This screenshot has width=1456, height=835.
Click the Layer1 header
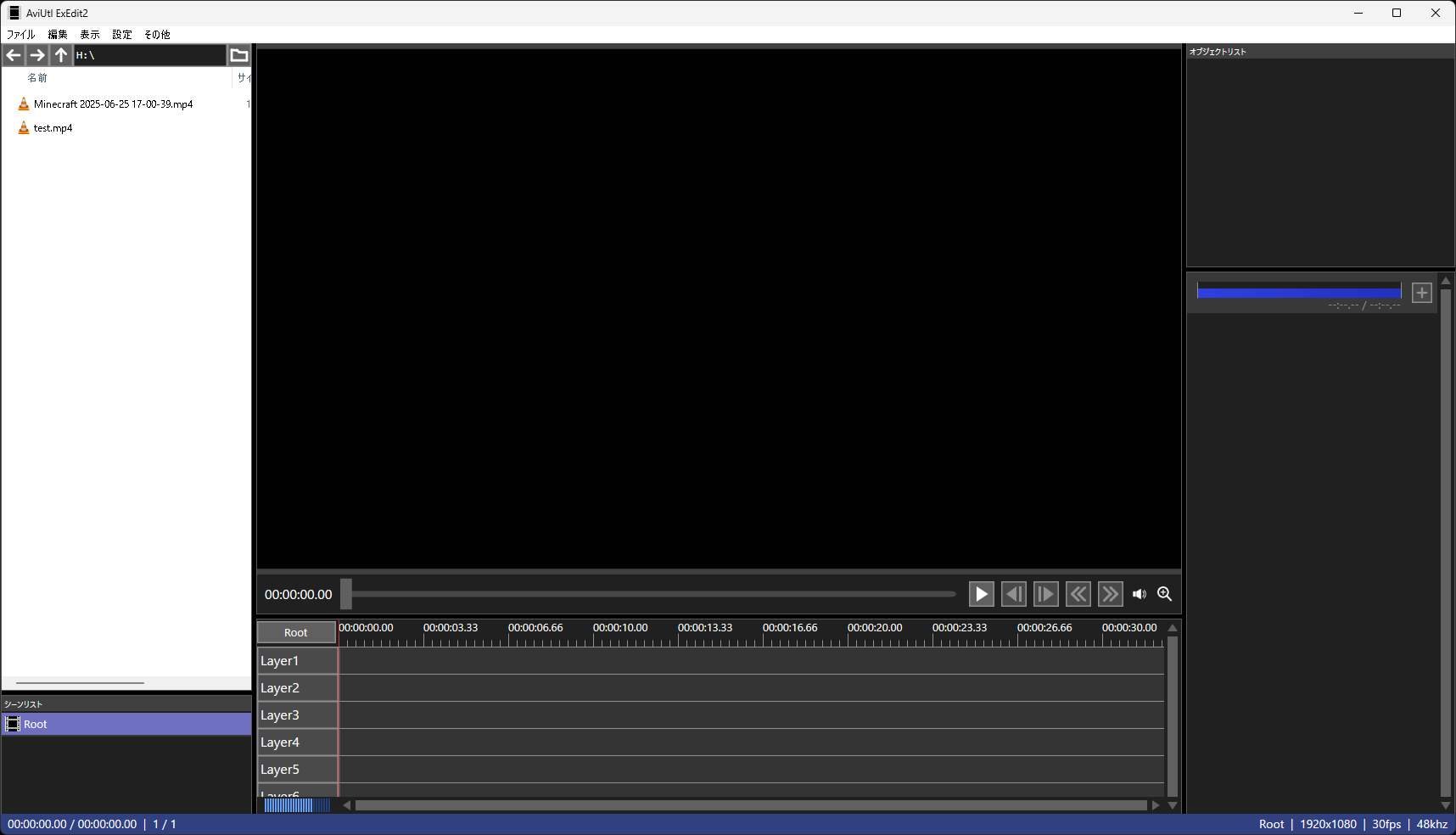click(298, 661)
